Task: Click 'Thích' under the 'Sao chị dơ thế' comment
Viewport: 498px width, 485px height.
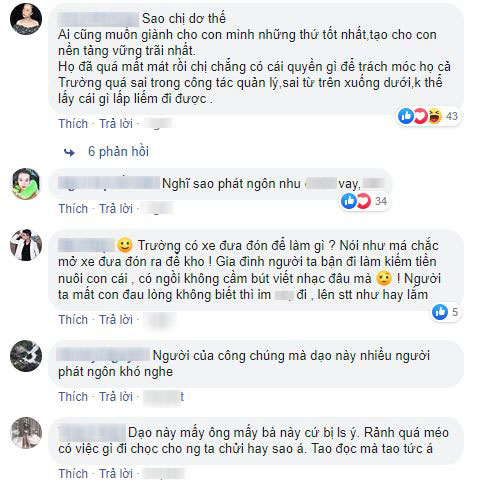Action: (73, 124)
